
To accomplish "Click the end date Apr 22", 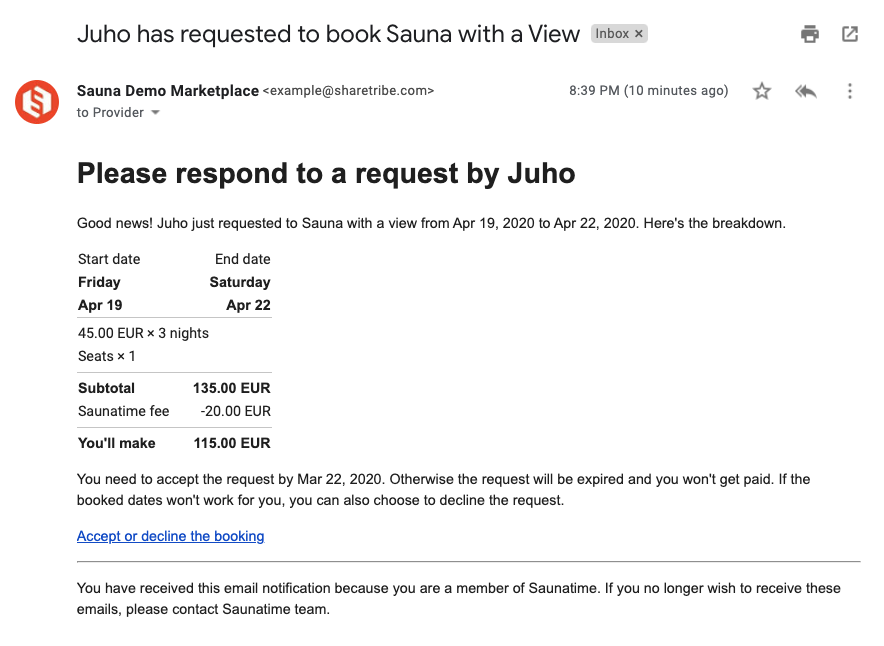I will coord(248,305).
